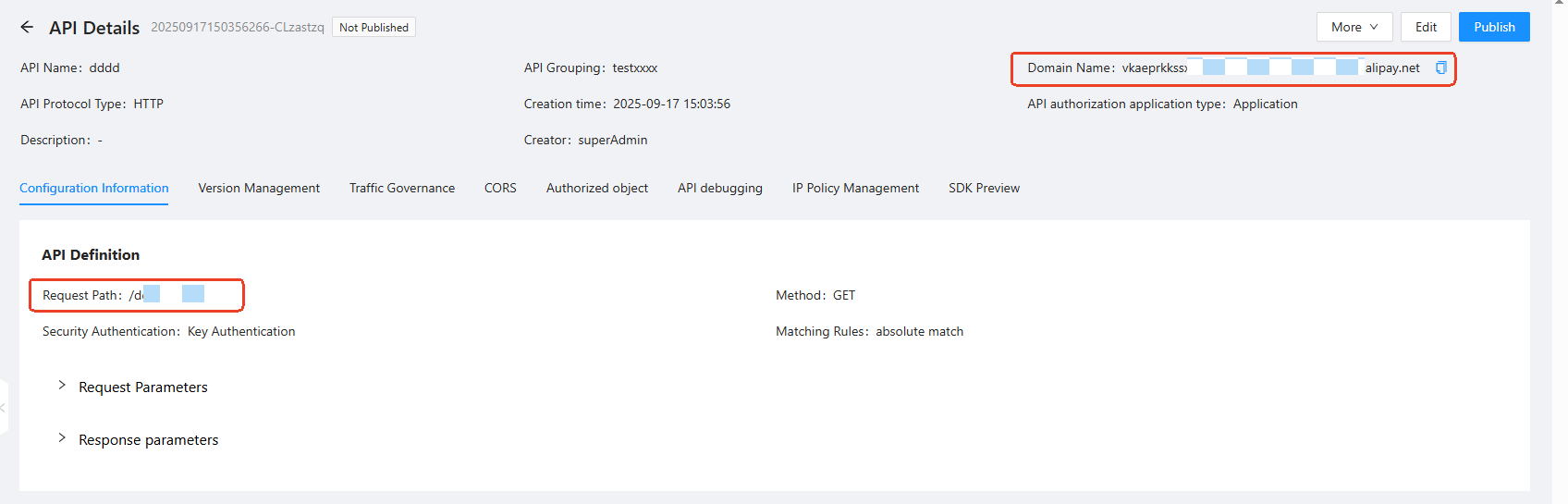Viewport: 1568px width, 504px height.
Task: Open the More dropdown menu
Action: pos(1354,27)
